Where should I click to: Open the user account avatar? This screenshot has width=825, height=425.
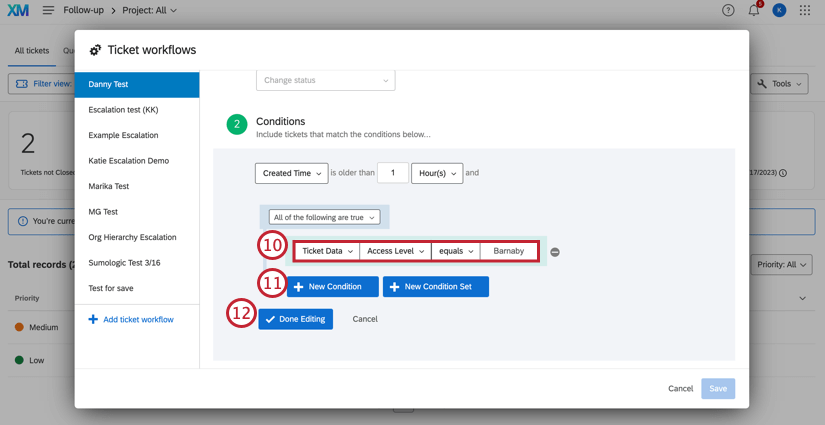point(779,10)
